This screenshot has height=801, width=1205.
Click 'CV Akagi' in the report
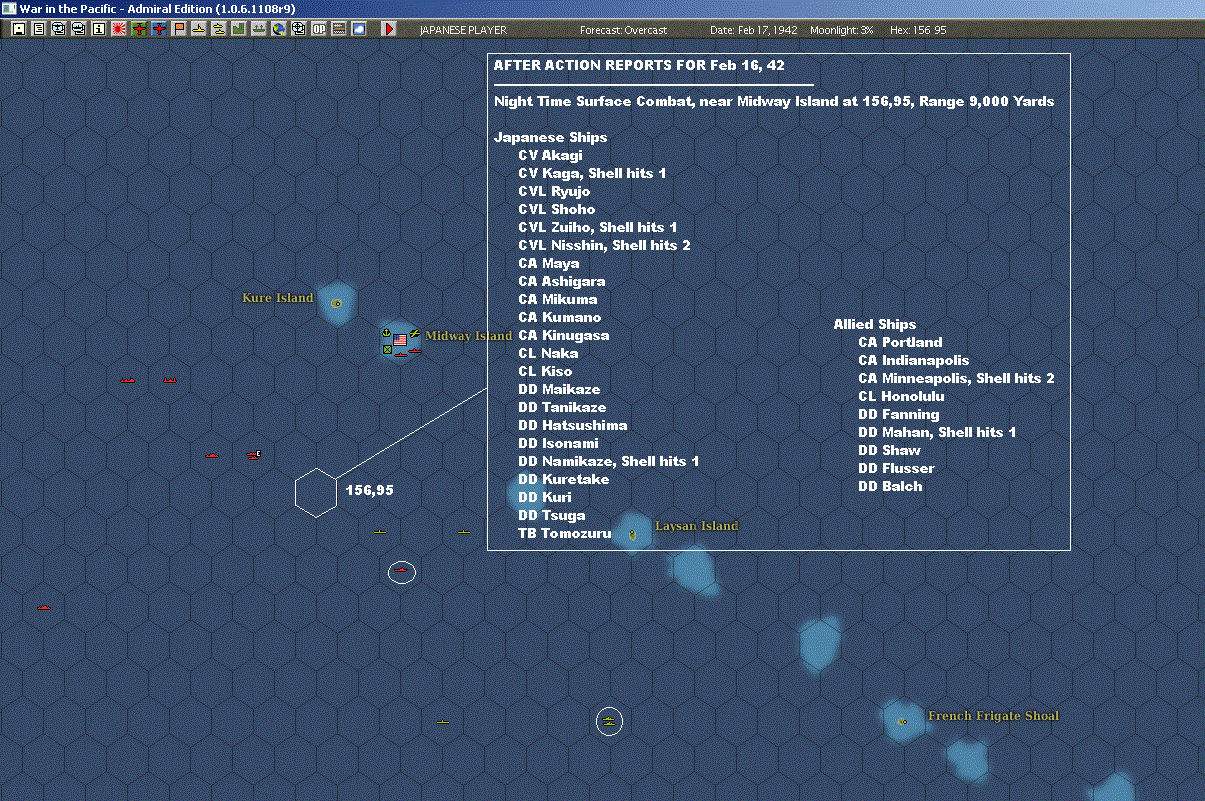[550, 155]
